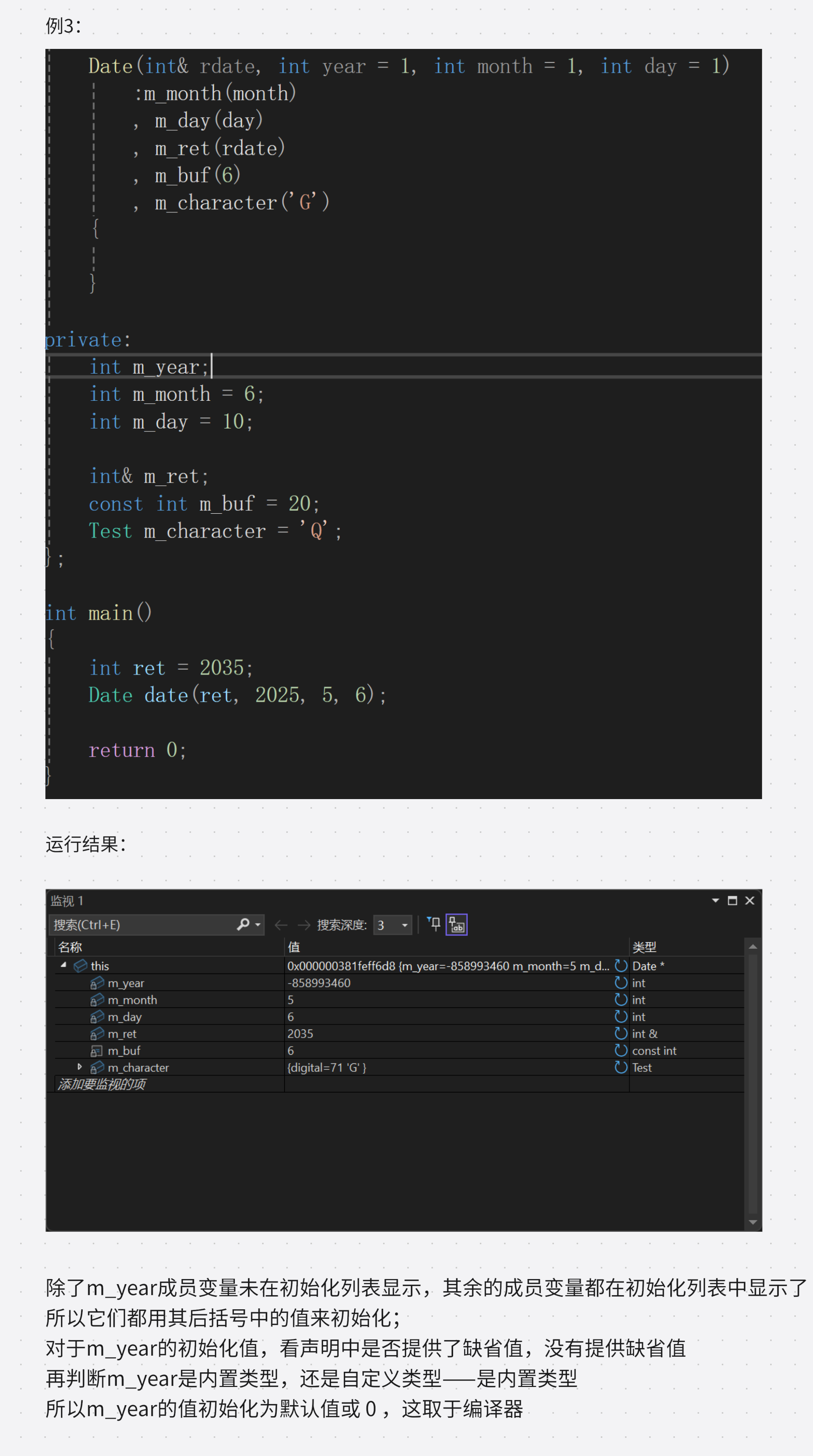Click code line 'const int m_buf = 20;'
This screenshot has width=813, height=1456.
(x=204, y=503)
